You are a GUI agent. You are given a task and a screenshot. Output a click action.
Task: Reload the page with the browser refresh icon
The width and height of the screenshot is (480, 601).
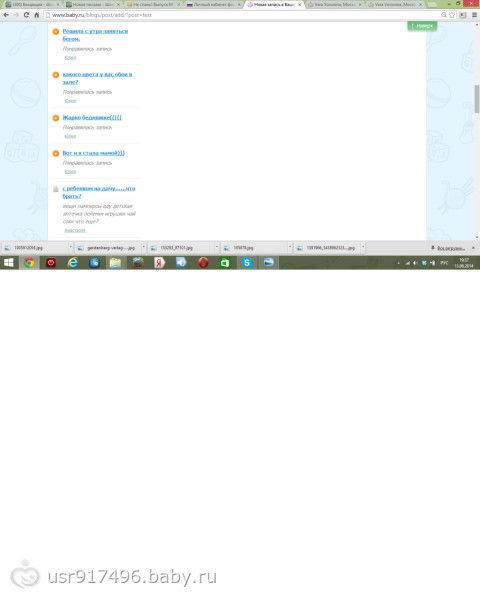tap(26, 15)
